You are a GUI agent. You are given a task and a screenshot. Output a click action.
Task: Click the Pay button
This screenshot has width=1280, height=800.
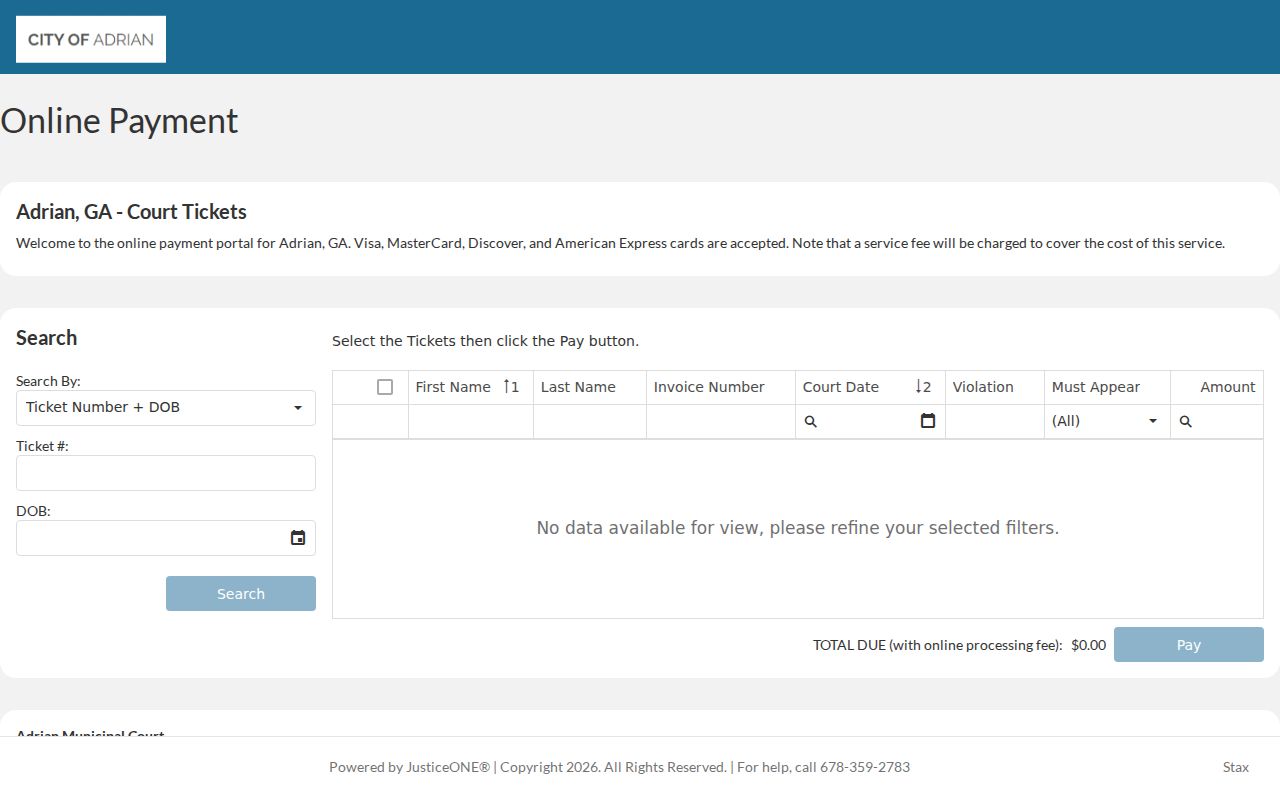[x=1189, y=645]
